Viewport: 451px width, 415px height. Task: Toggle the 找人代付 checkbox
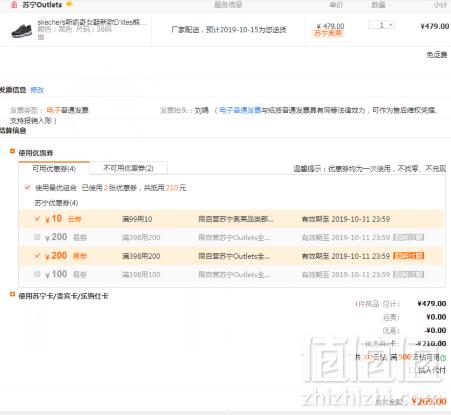click(412, 370)
